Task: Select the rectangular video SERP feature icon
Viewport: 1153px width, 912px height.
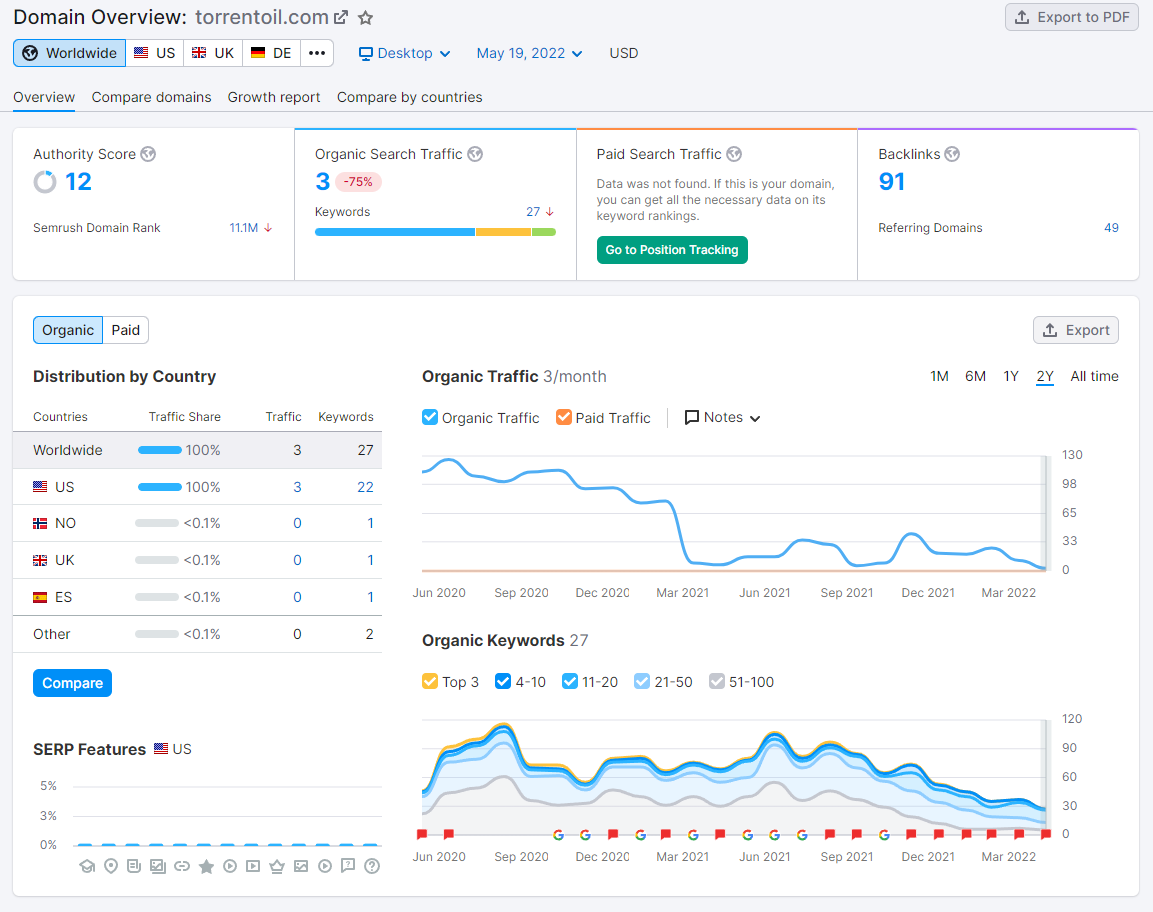Action: (x=253, y=866)
